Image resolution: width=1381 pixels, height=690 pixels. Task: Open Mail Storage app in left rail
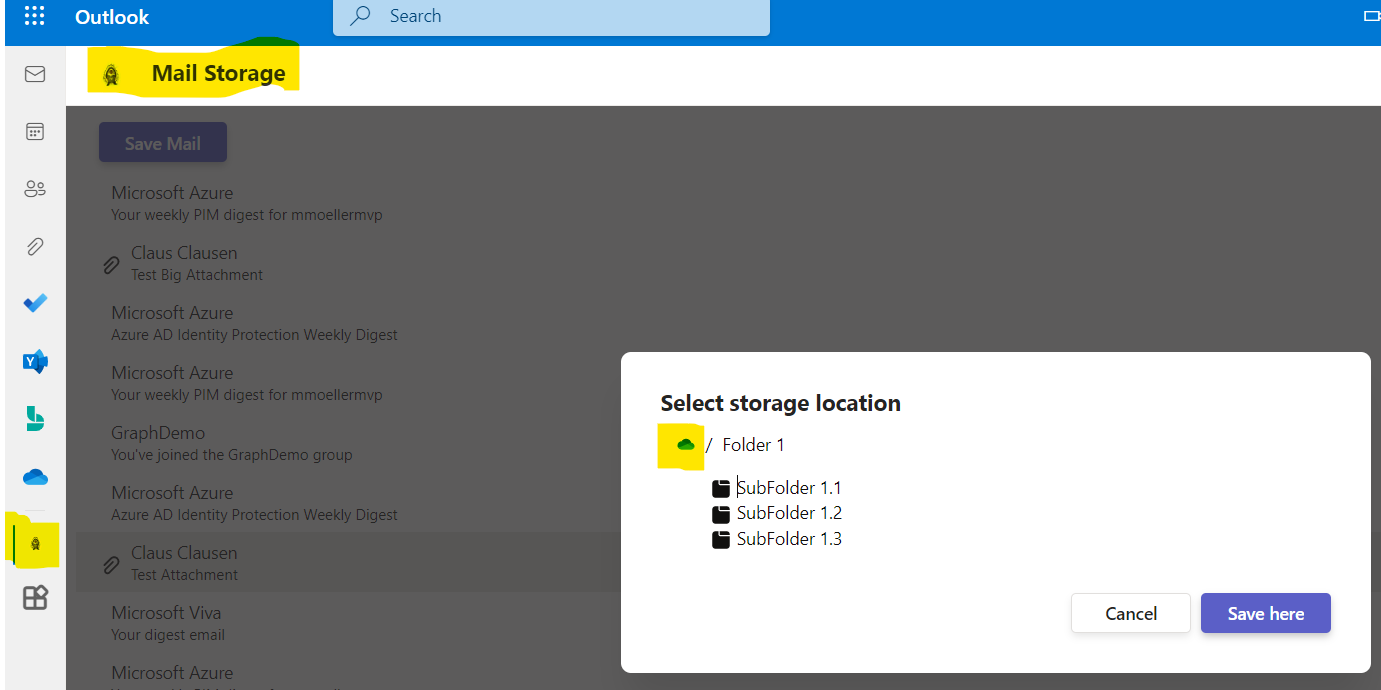(x=36, y=543)
